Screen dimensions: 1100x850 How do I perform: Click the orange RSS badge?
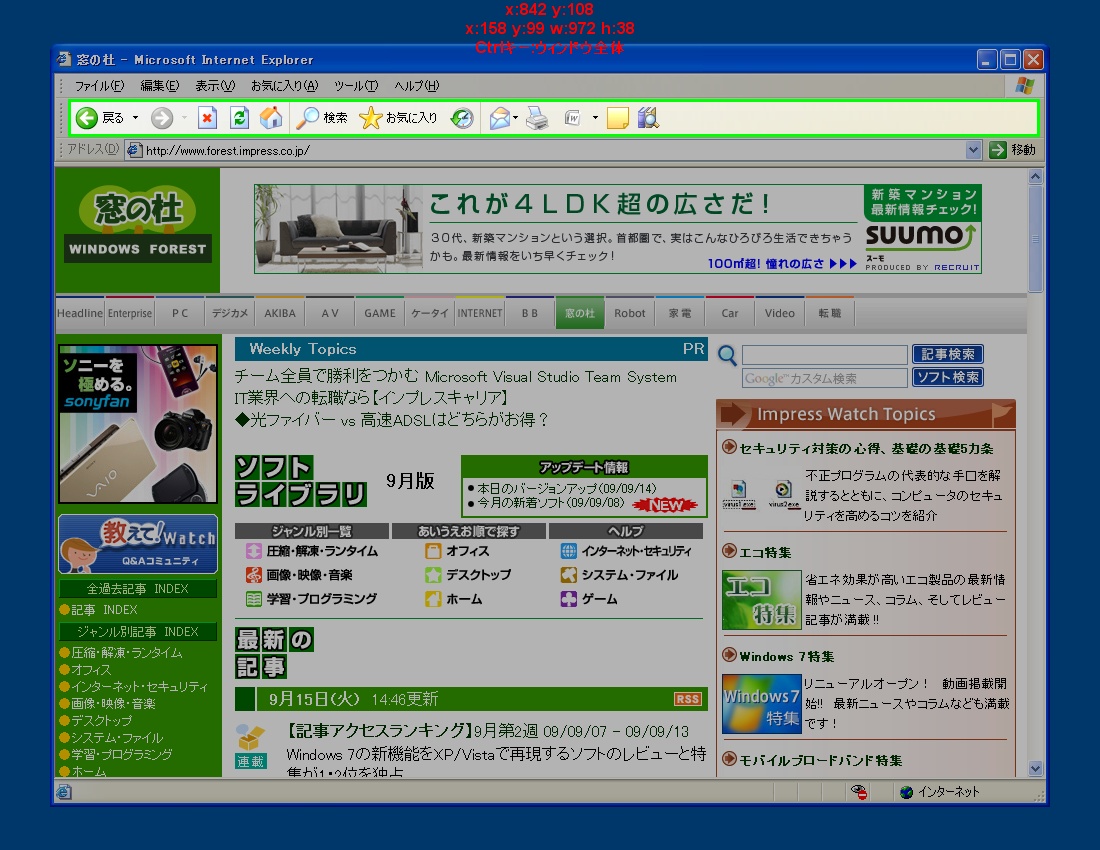[688, 699]
